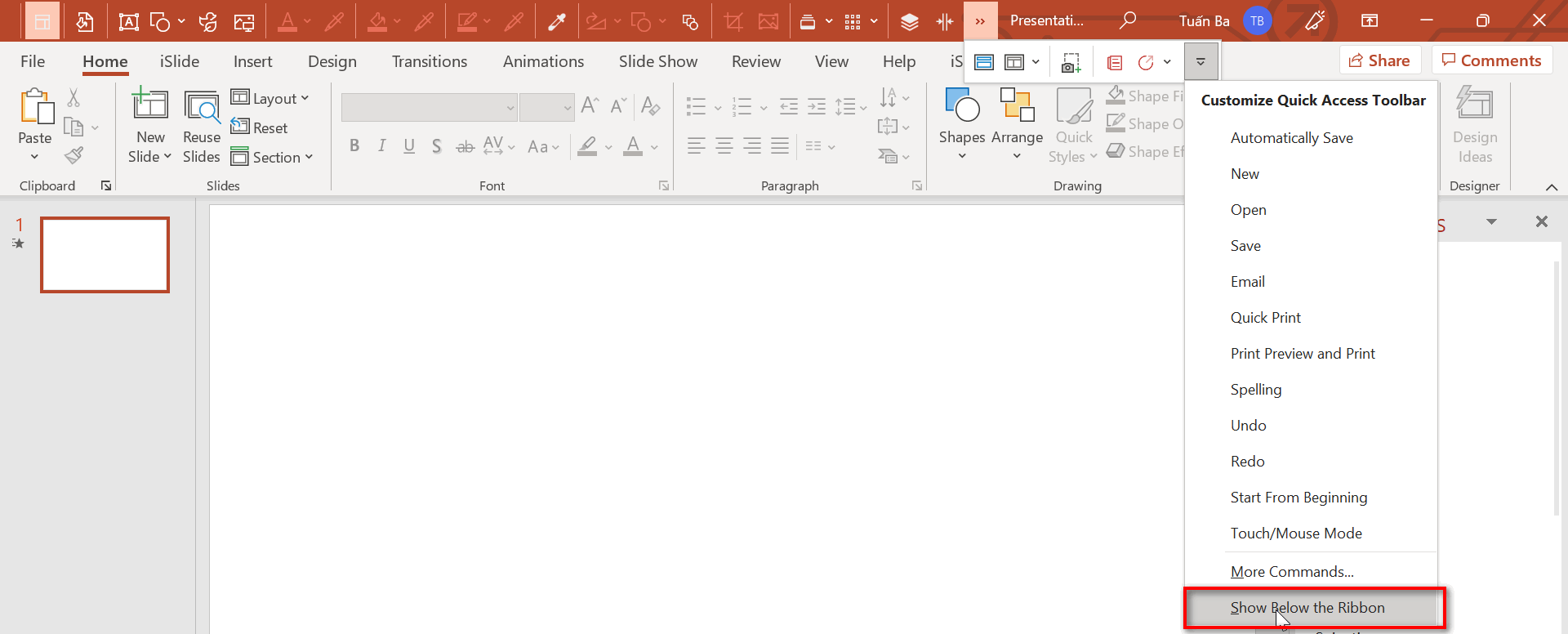Justify paragraph text

(x=780, y=146)
